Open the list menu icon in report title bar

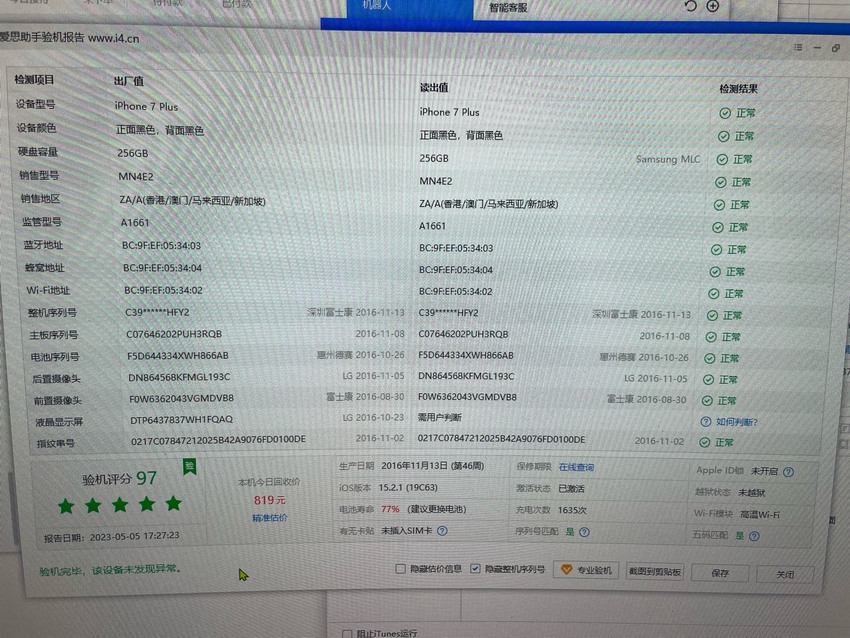(x=798, y=47)
